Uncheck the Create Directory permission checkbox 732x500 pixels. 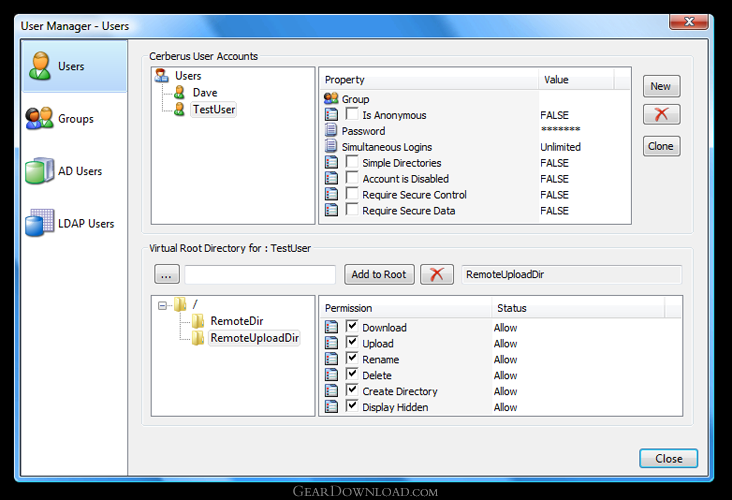(352, 390)
